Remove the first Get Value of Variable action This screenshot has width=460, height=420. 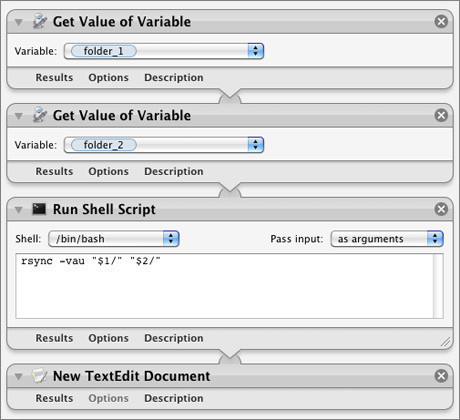point(441,22)
